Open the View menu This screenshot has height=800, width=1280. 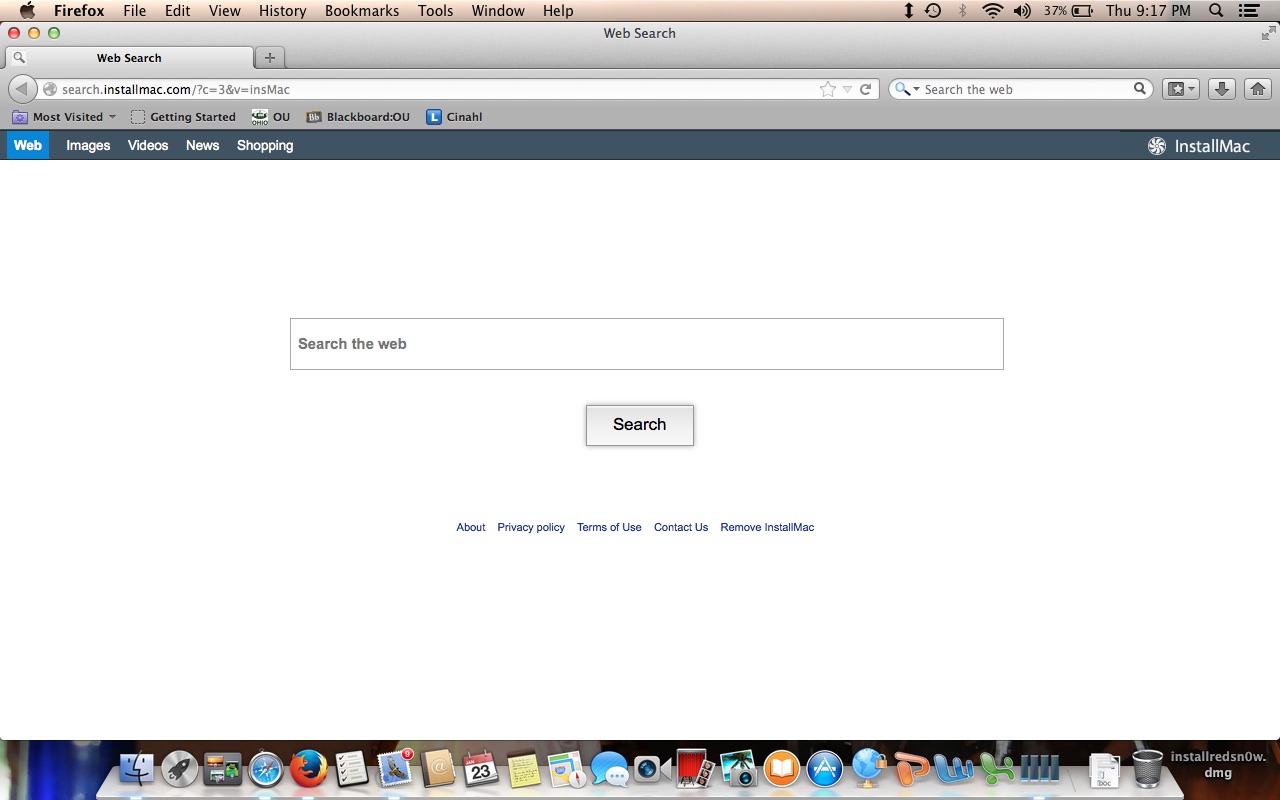click(225, 11)
